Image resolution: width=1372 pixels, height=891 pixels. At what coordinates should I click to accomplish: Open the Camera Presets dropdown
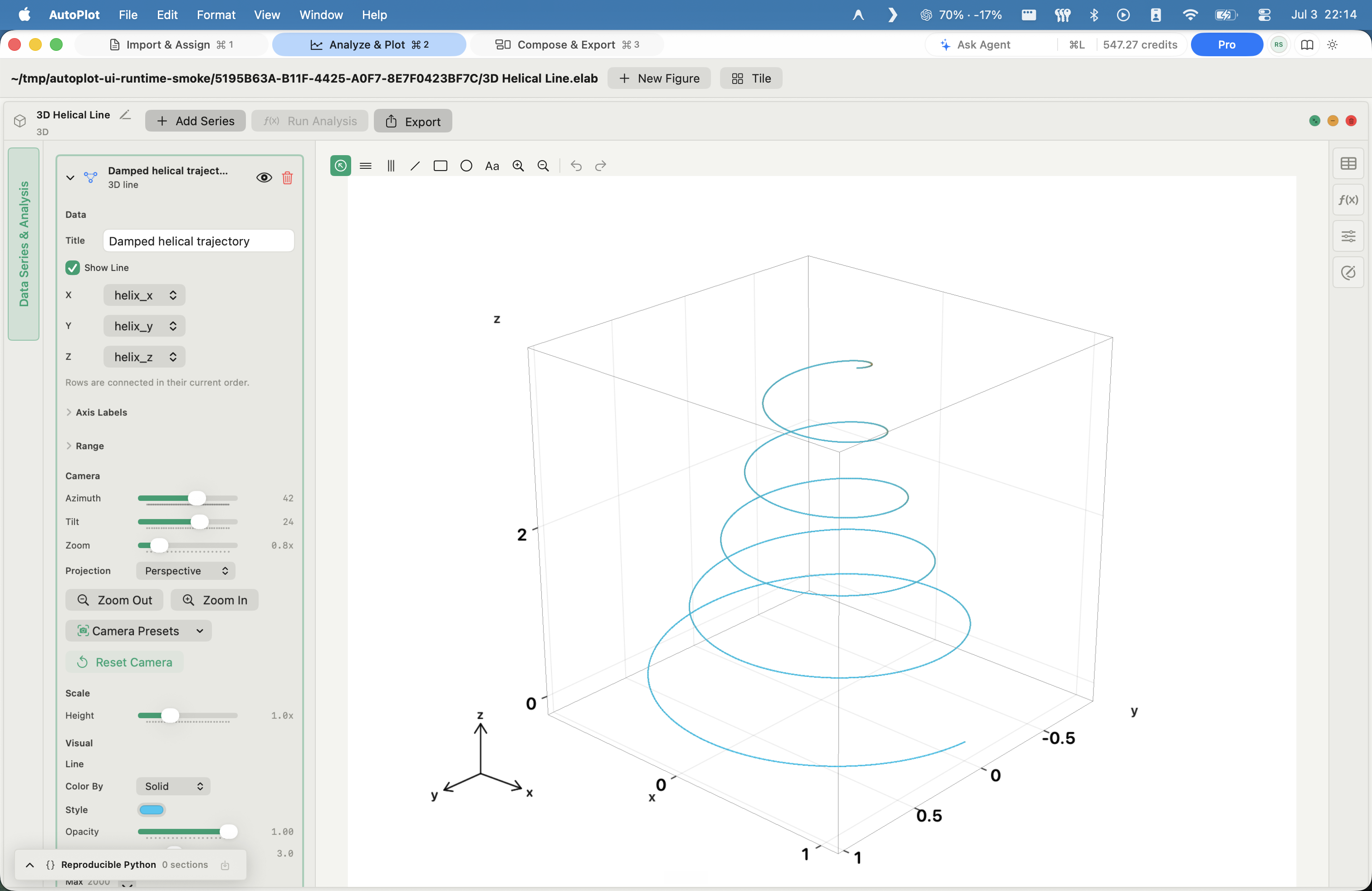tap(138, 631)
